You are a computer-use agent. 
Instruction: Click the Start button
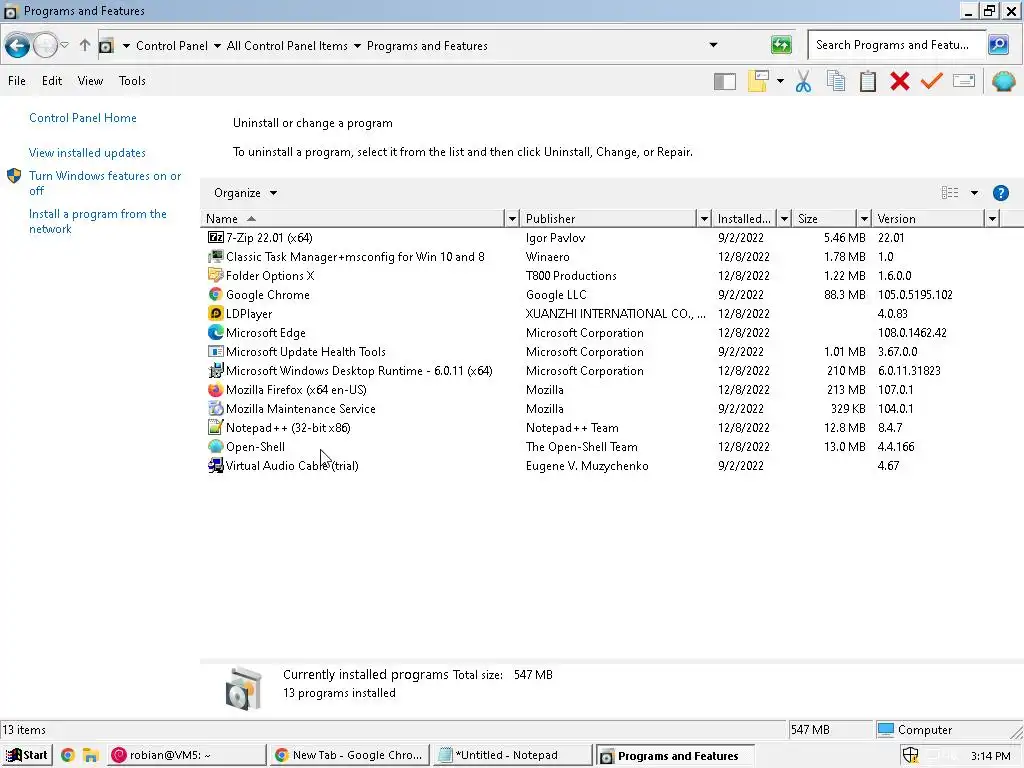(x=26, y=756)
